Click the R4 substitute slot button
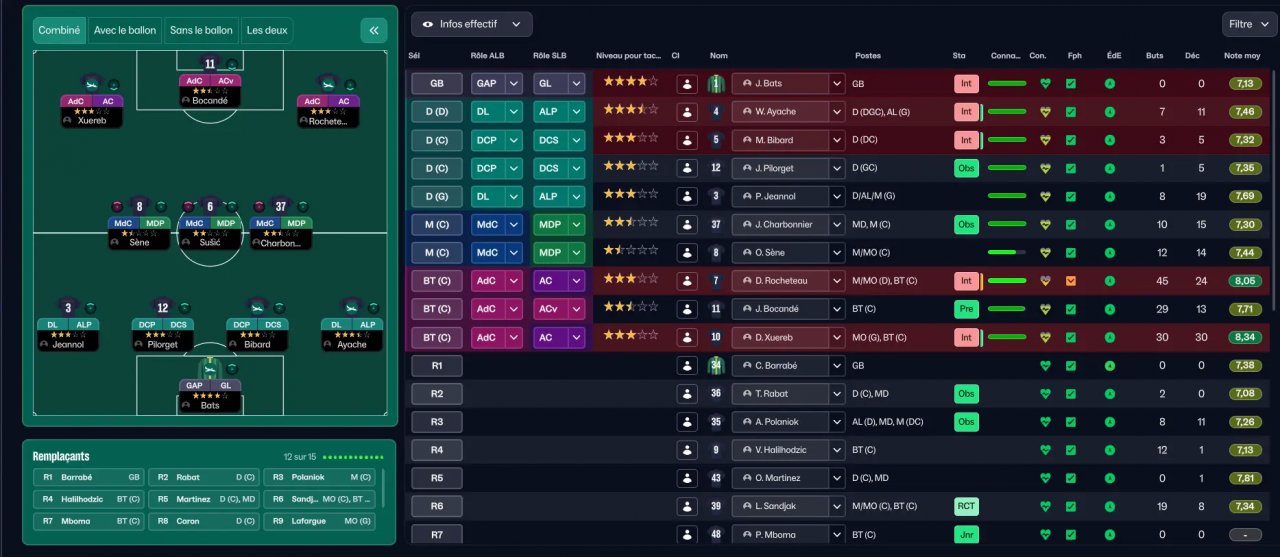The height and width of the screenshot is (557, 1280). point(437,450)
